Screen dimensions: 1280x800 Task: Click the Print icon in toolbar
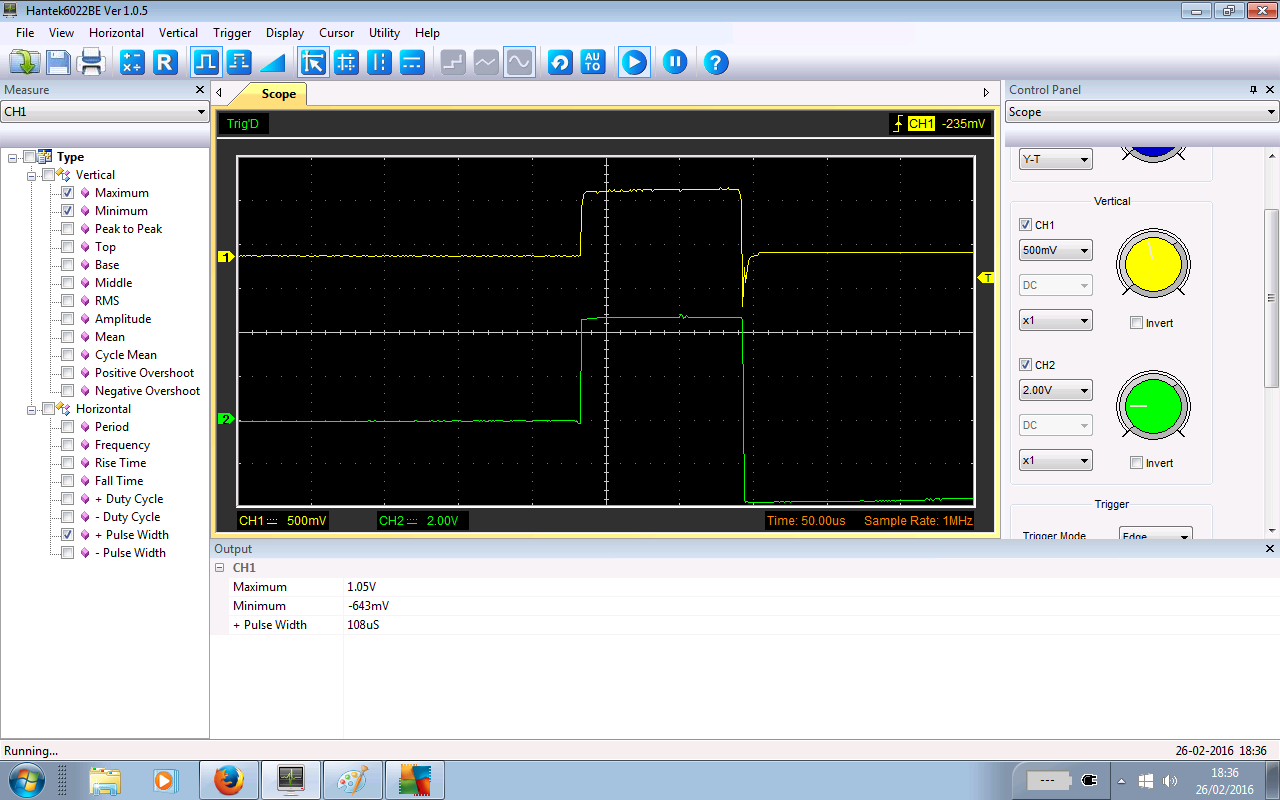(x=92, y=63)
